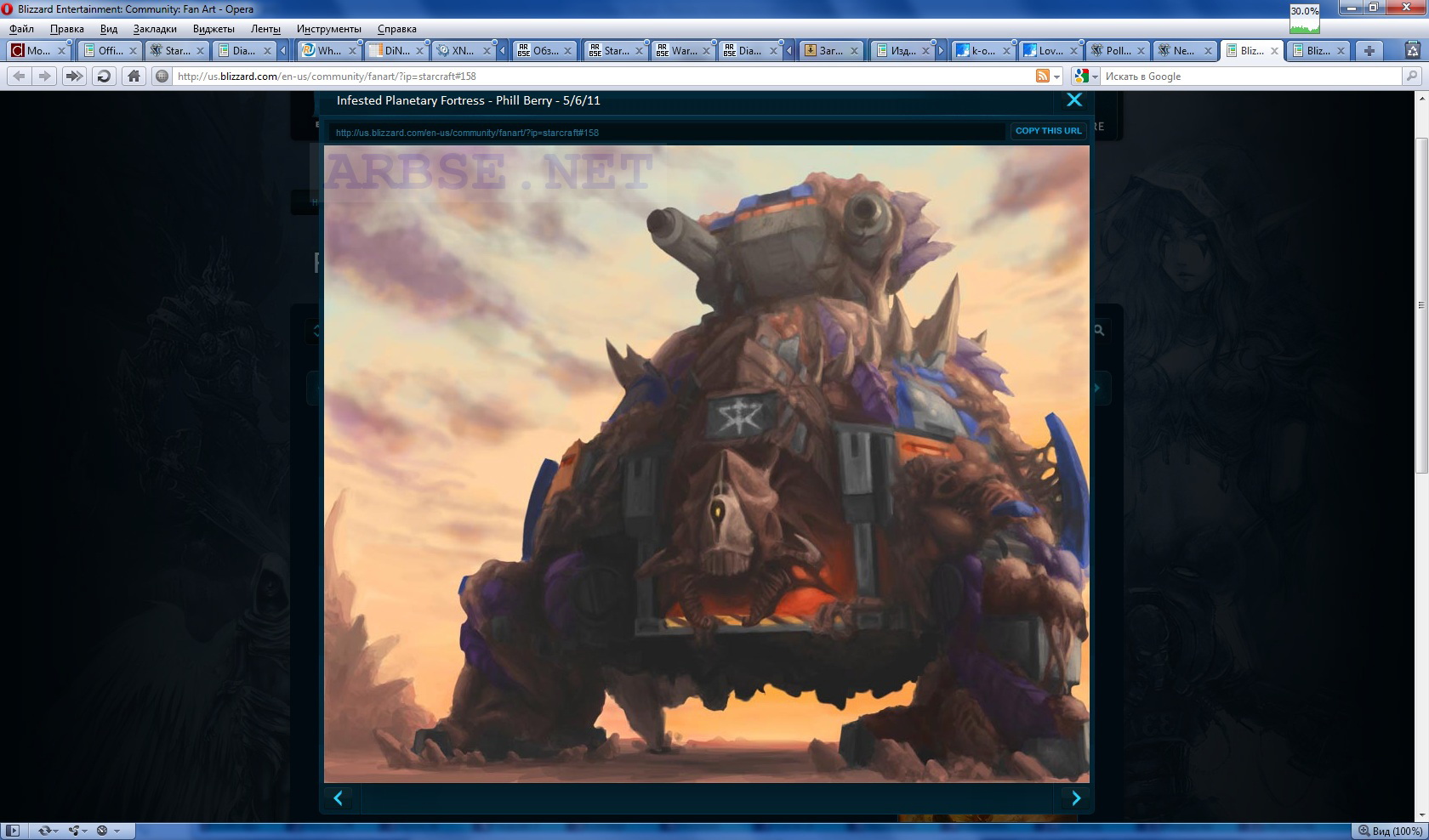The width and height of the screenshot is (1429, 840).
Task: Open the Opera Unite status dropdown
Action: [x=78, y=831]
